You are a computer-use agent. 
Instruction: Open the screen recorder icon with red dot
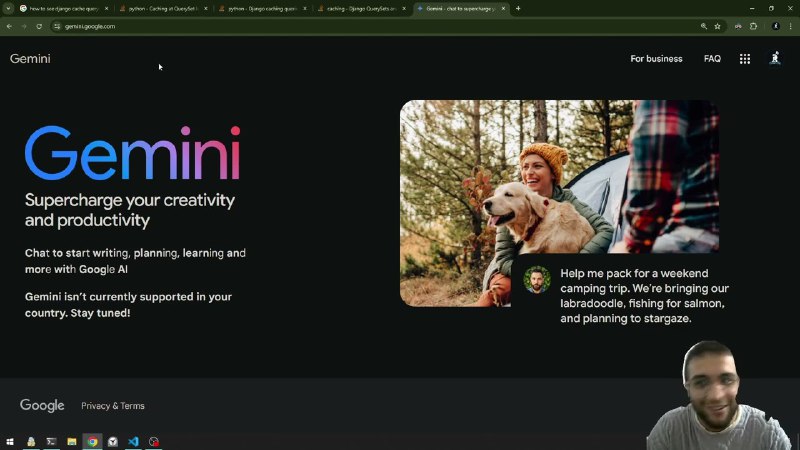[154, 441]
